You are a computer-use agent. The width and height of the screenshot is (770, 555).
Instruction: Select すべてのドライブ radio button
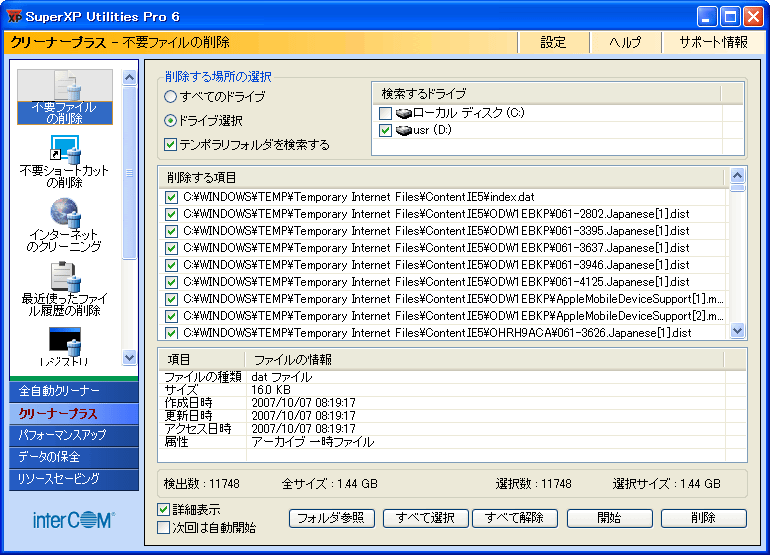170,97
